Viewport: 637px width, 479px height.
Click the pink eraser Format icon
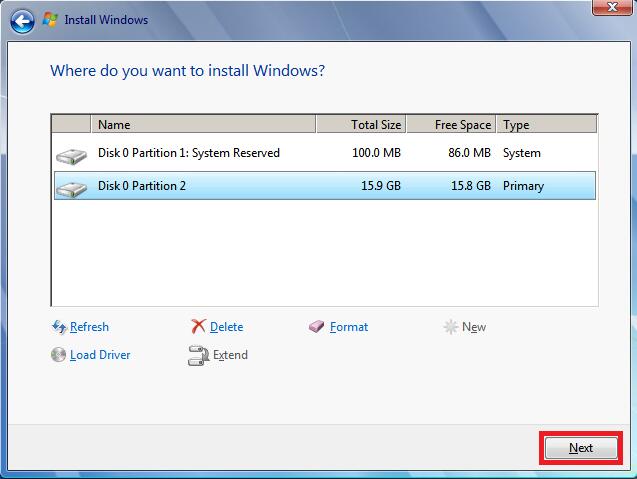click(316, 326)
